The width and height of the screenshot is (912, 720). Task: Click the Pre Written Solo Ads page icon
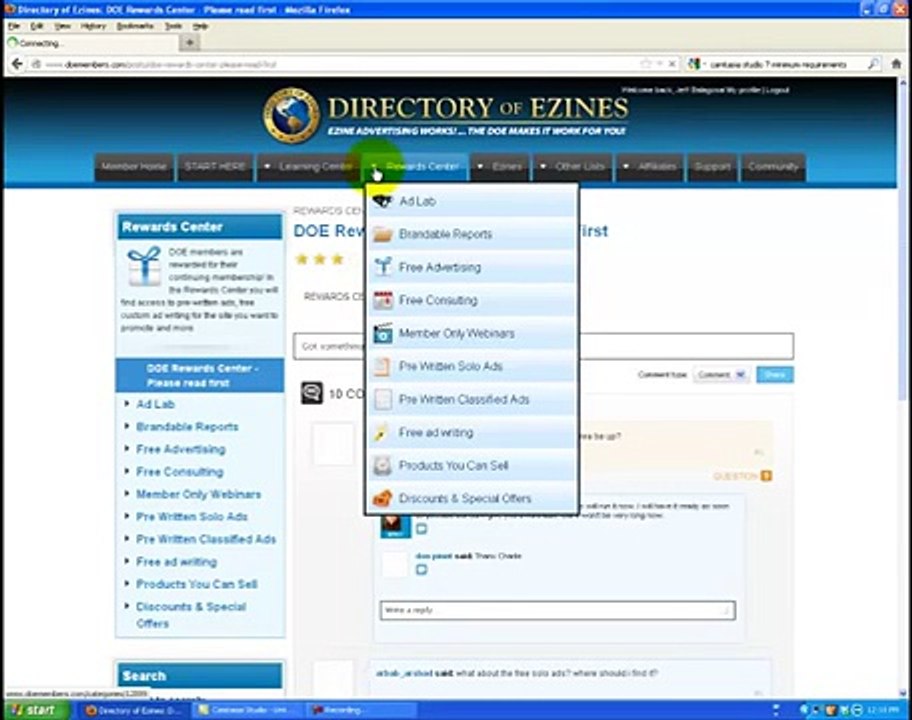point(382,366)
